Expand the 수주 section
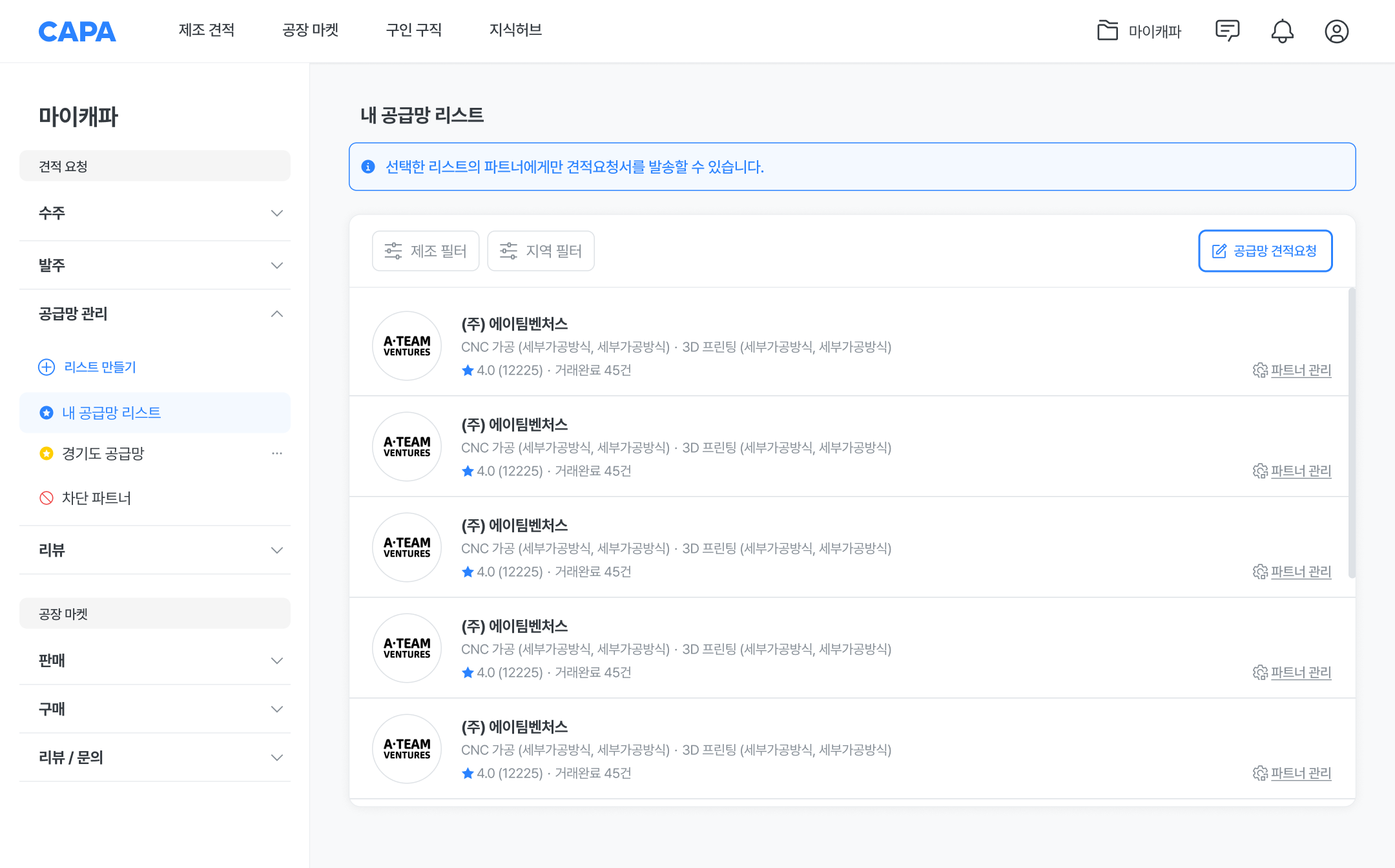 point(278,213)
